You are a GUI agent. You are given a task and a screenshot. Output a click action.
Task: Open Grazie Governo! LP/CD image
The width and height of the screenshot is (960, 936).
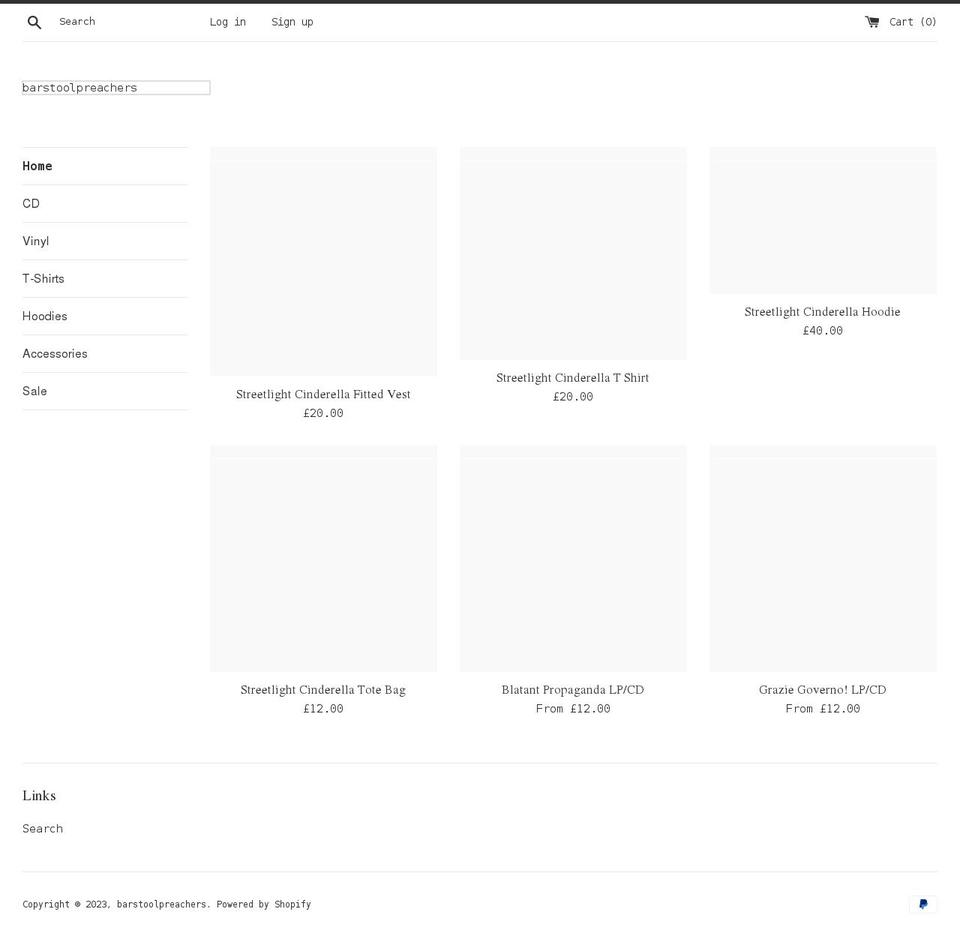[823, 558]
